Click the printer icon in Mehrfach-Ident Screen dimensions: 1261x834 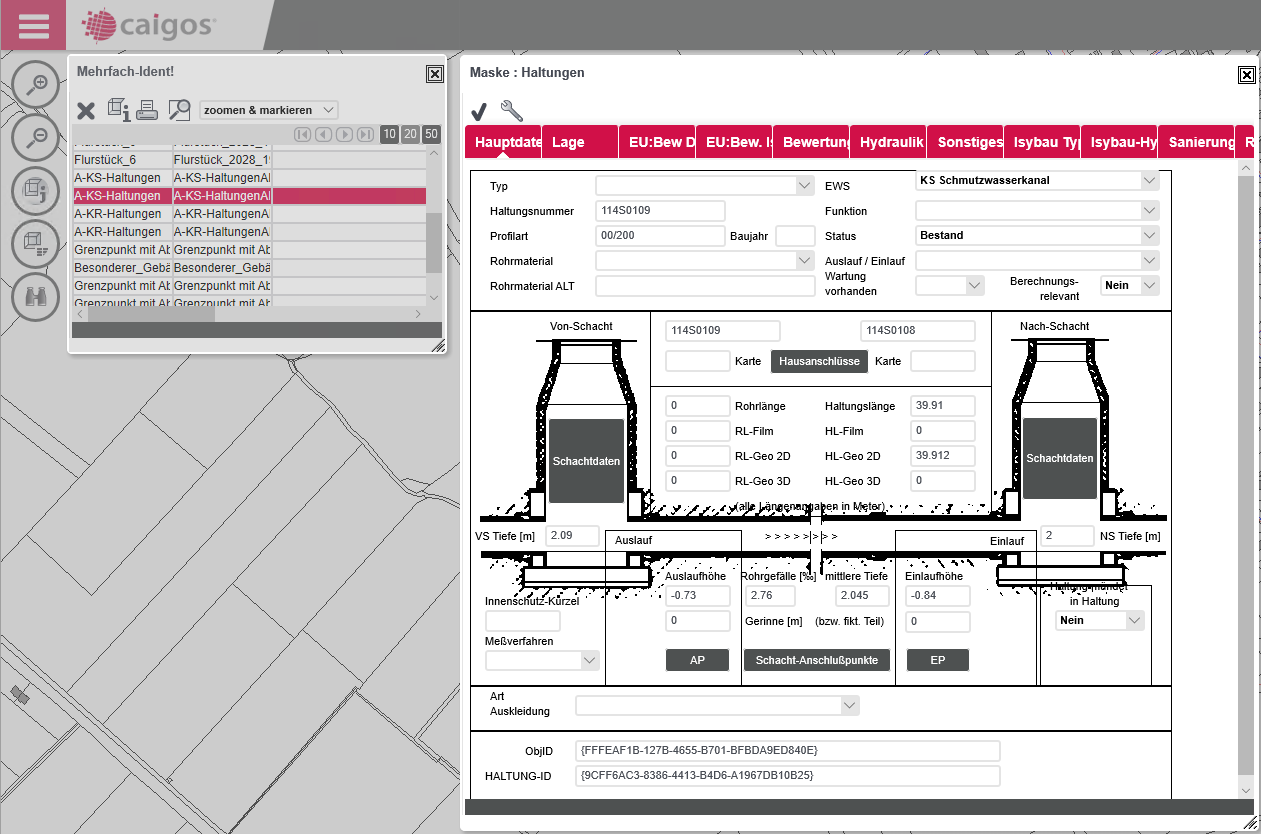(148, 110)
